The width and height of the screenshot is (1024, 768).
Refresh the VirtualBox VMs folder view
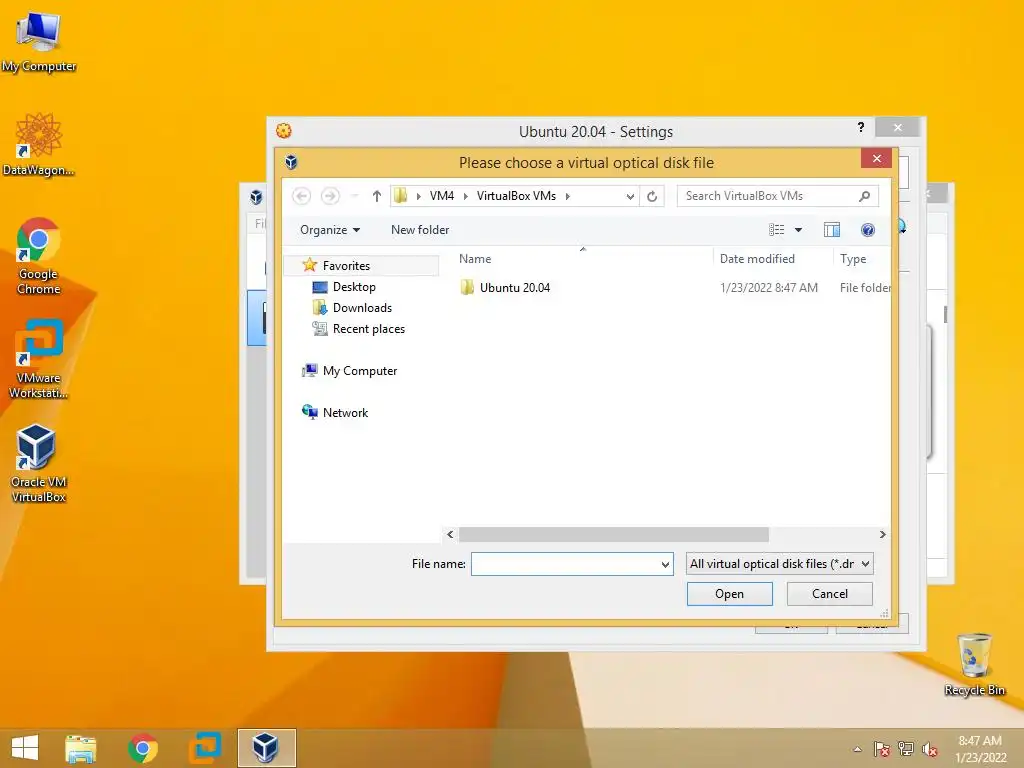point(652,196)
